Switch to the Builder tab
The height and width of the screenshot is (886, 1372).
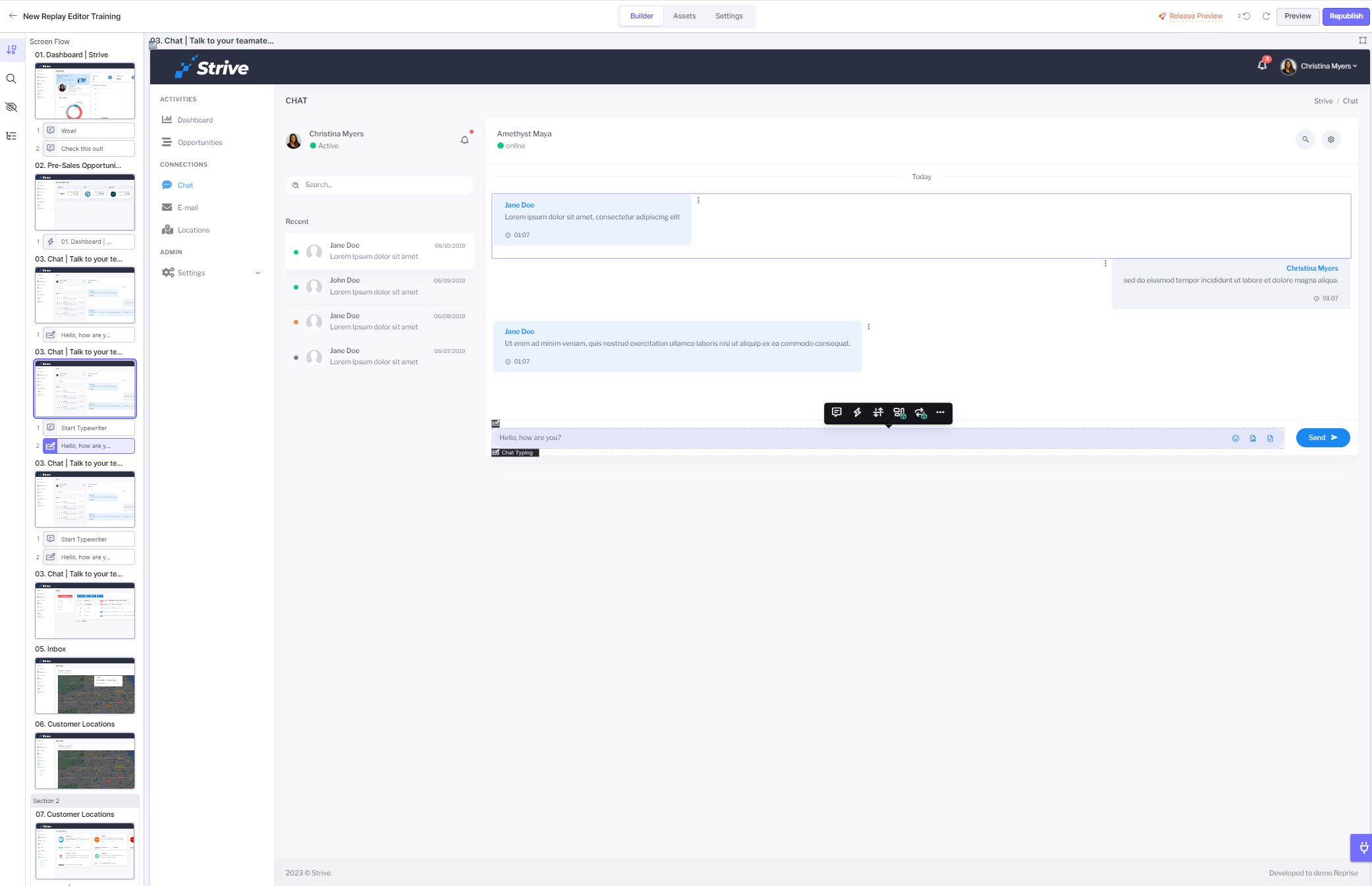pyautogui.click(x=642, y=16)
